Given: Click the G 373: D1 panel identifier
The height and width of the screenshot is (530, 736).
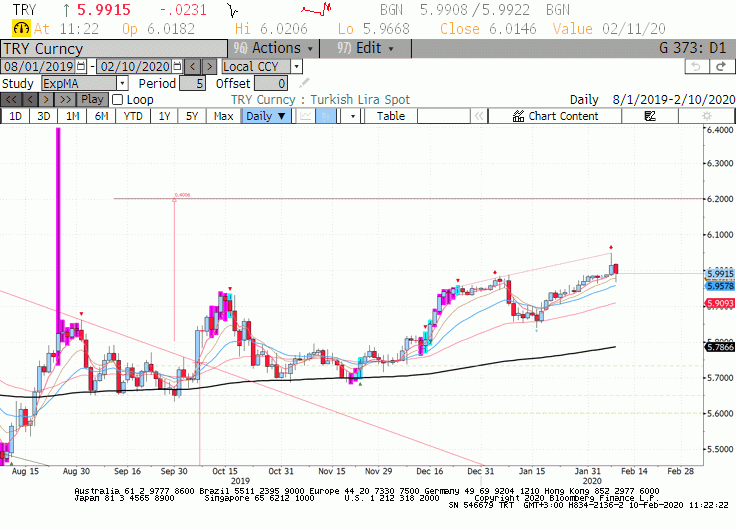Looking at the screenshot, I should click(692, 48).
